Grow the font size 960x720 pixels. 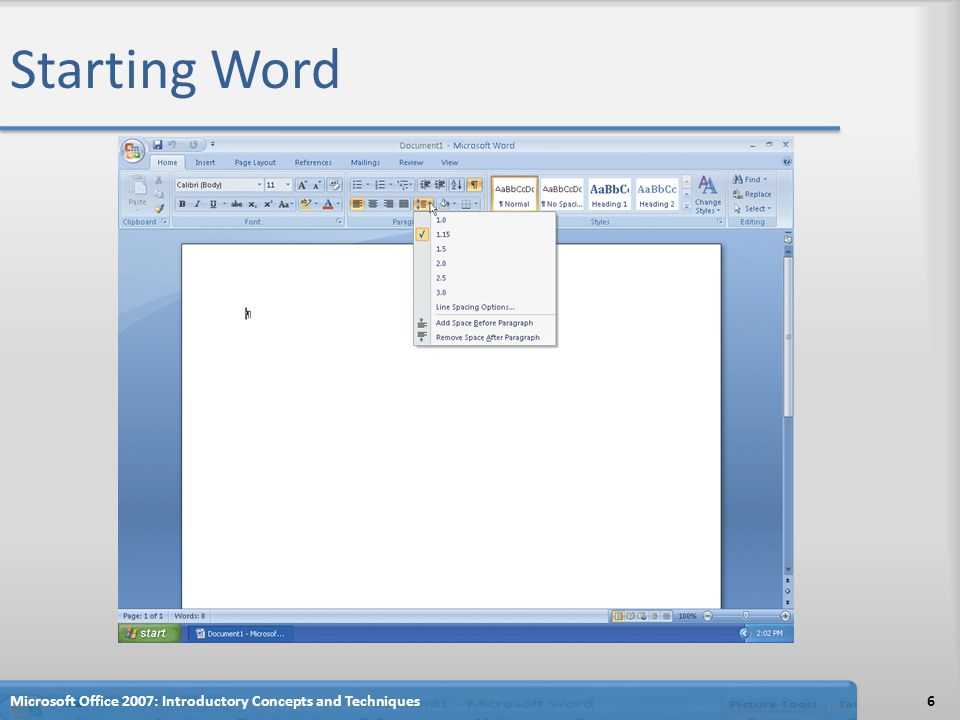(302, 185)
